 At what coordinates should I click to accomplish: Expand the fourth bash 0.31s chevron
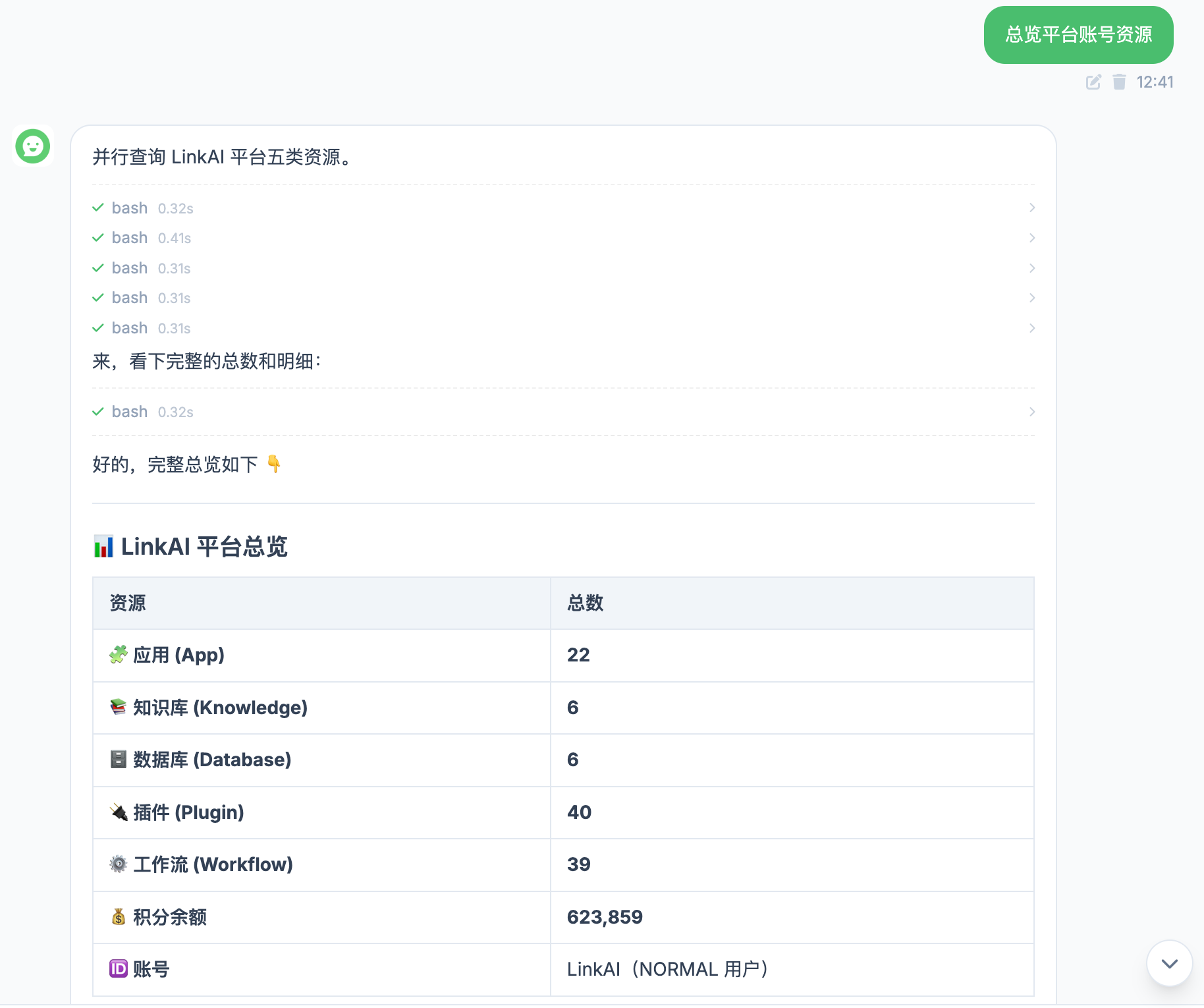(x=1032, y=298)
